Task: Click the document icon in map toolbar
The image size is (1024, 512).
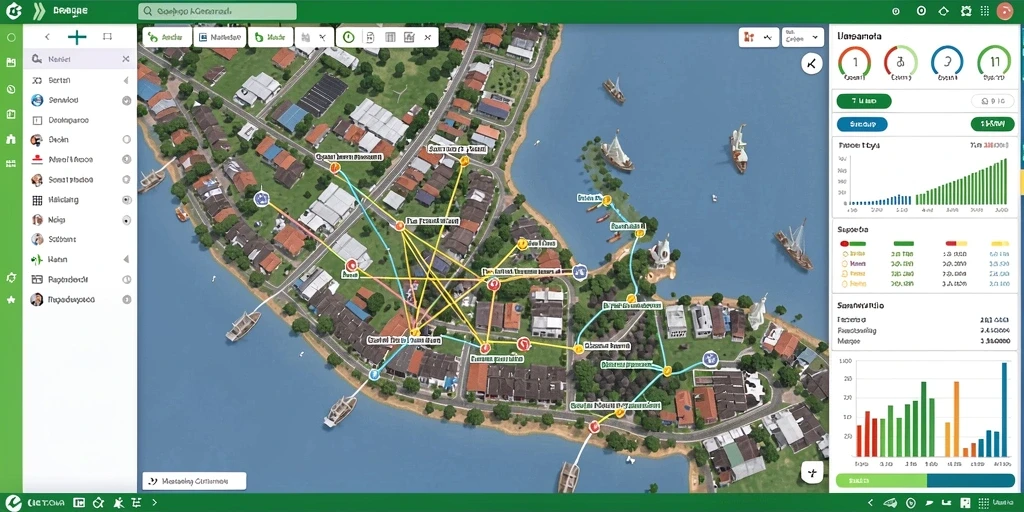Action: point(370,37)
